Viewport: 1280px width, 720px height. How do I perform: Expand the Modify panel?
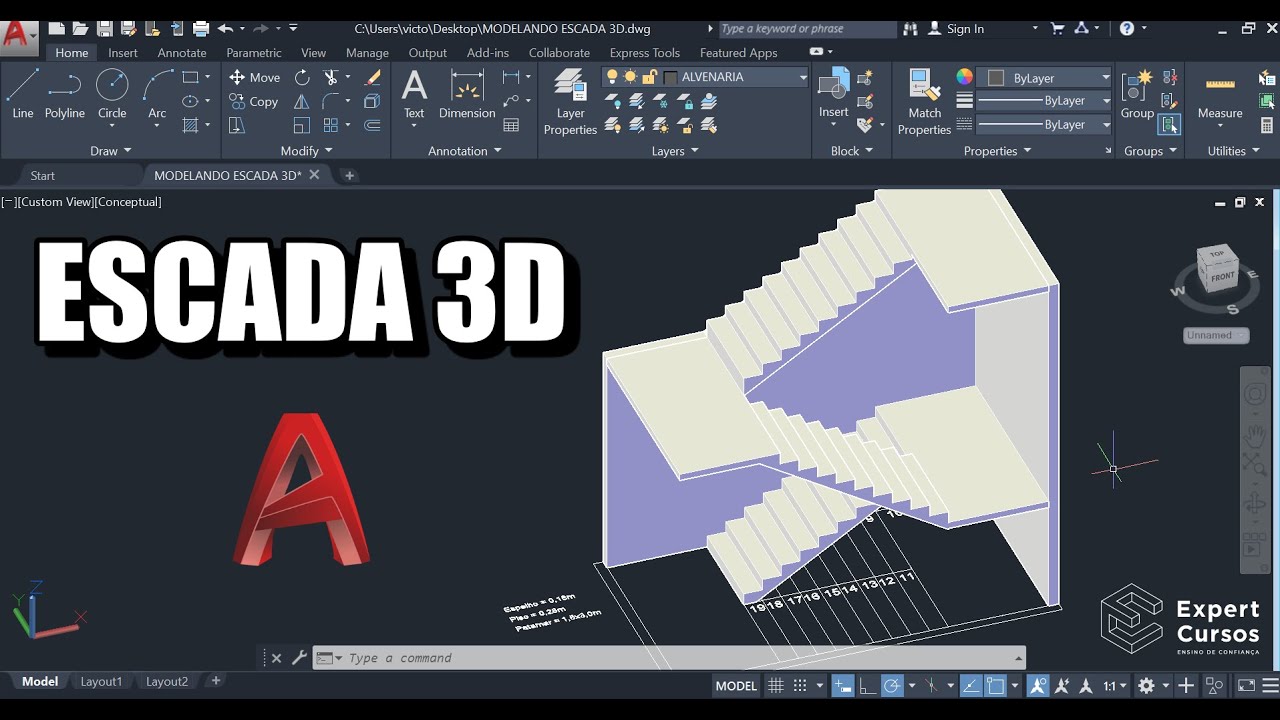[306, 151]
